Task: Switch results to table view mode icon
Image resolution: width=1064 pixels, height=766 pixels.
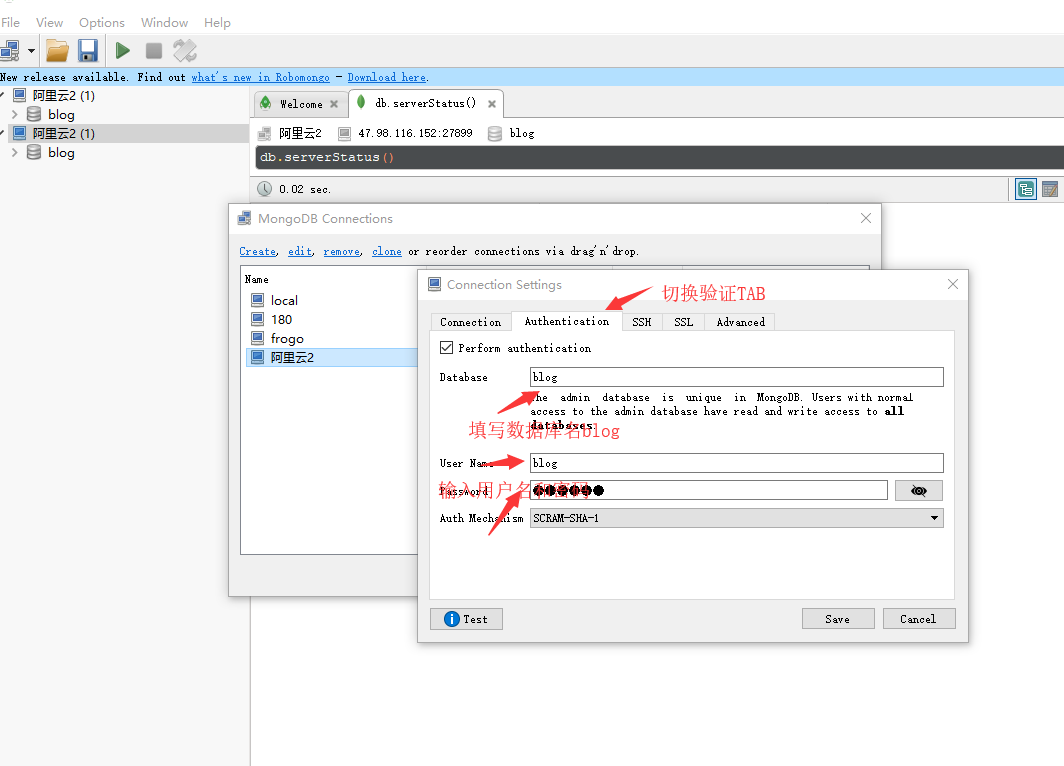Action: click(x=1050, y=189)
